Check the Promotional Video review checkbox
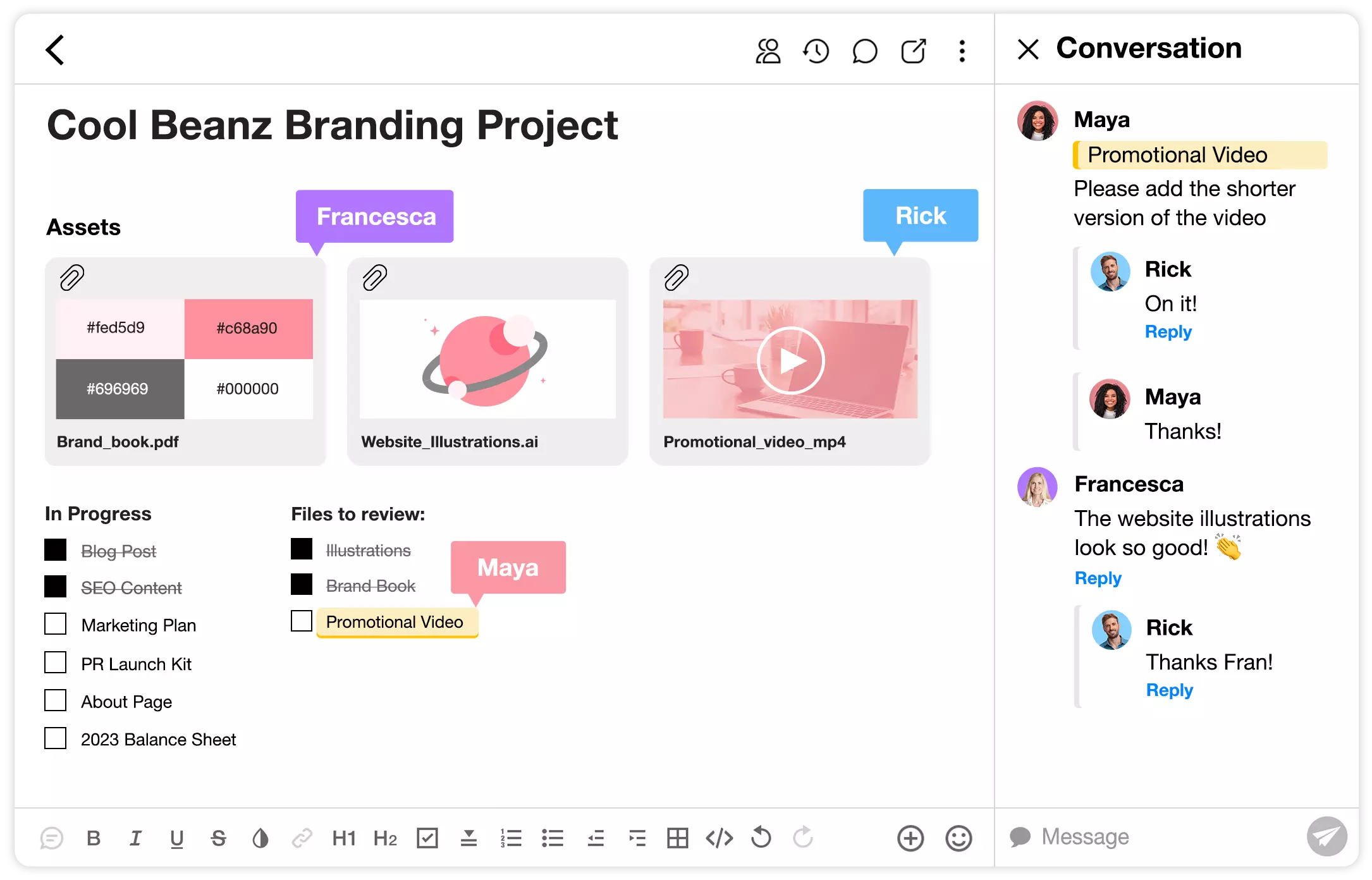 tap(302, 621)
